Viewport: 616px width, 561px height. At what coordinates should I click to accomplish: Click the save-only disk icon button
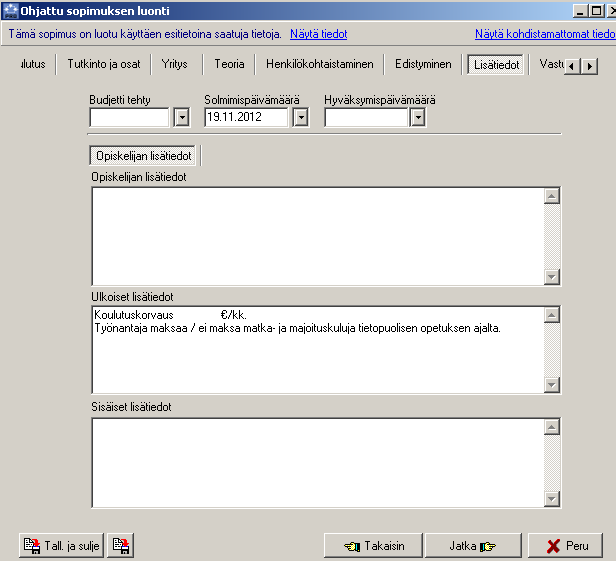pos(121,545)
